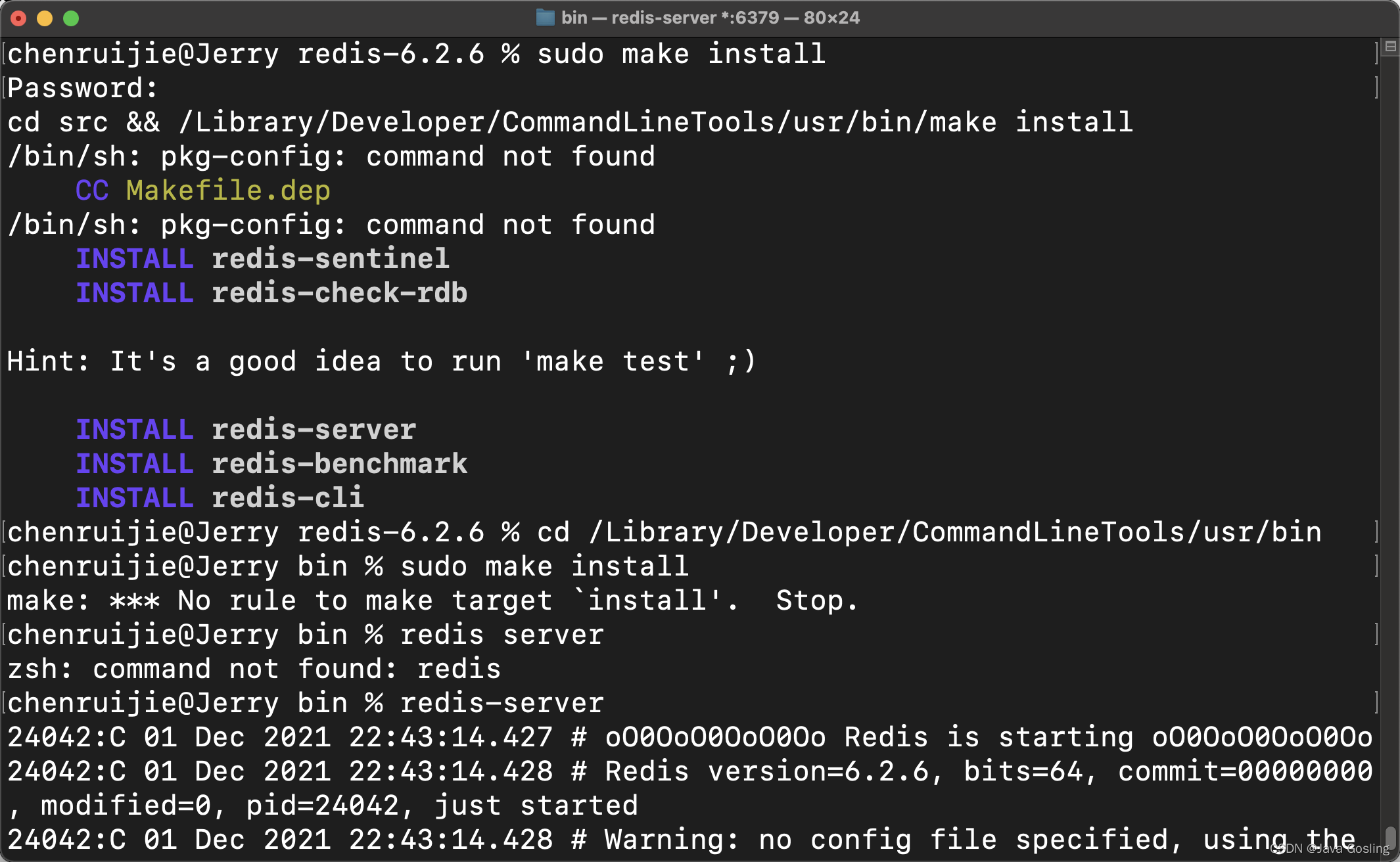
Task: Zoom the window using the green button
Action: click(x=71, y=18)
